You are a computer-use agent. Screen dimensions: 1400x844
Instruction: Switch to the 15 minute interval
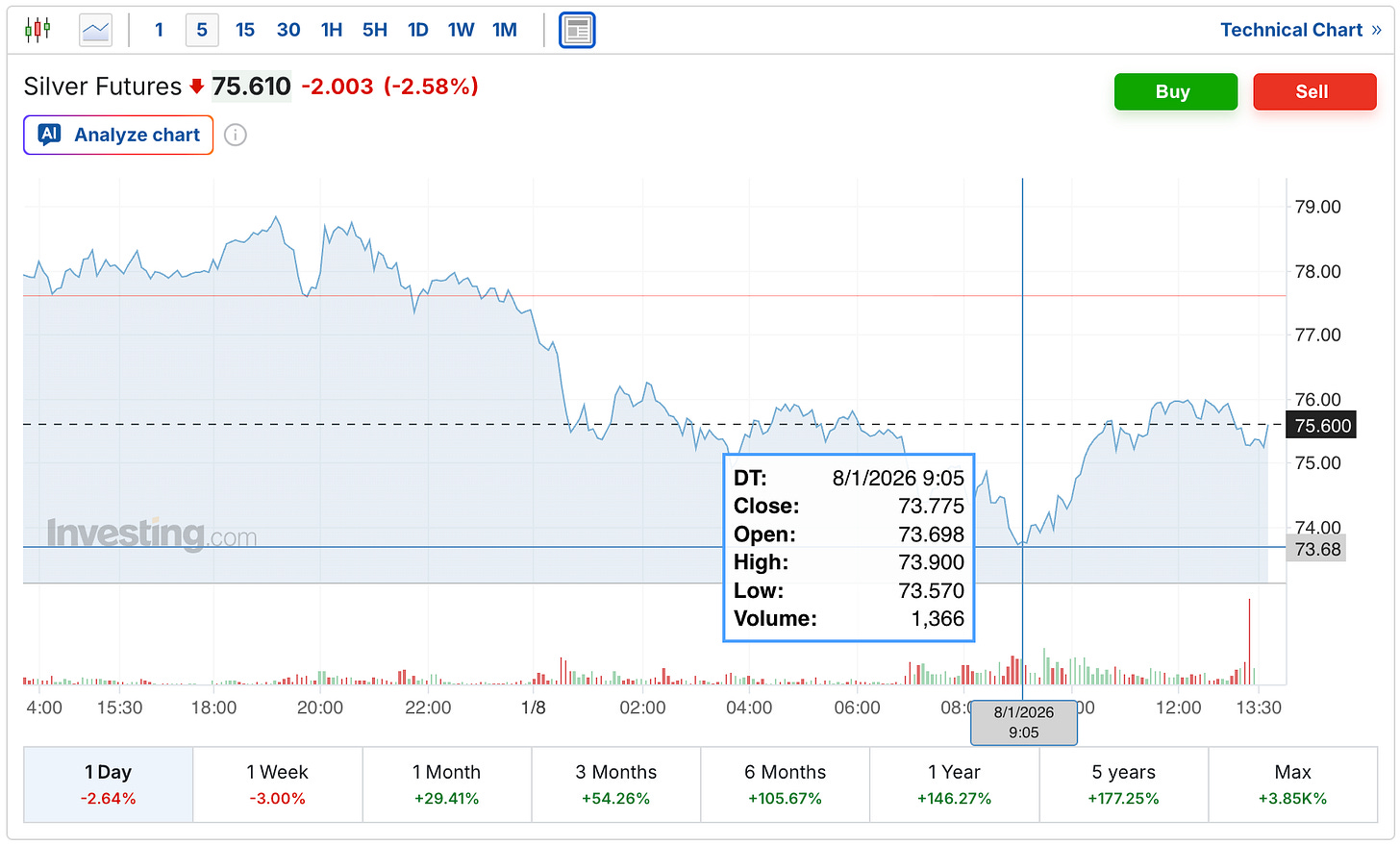(245, 30)
